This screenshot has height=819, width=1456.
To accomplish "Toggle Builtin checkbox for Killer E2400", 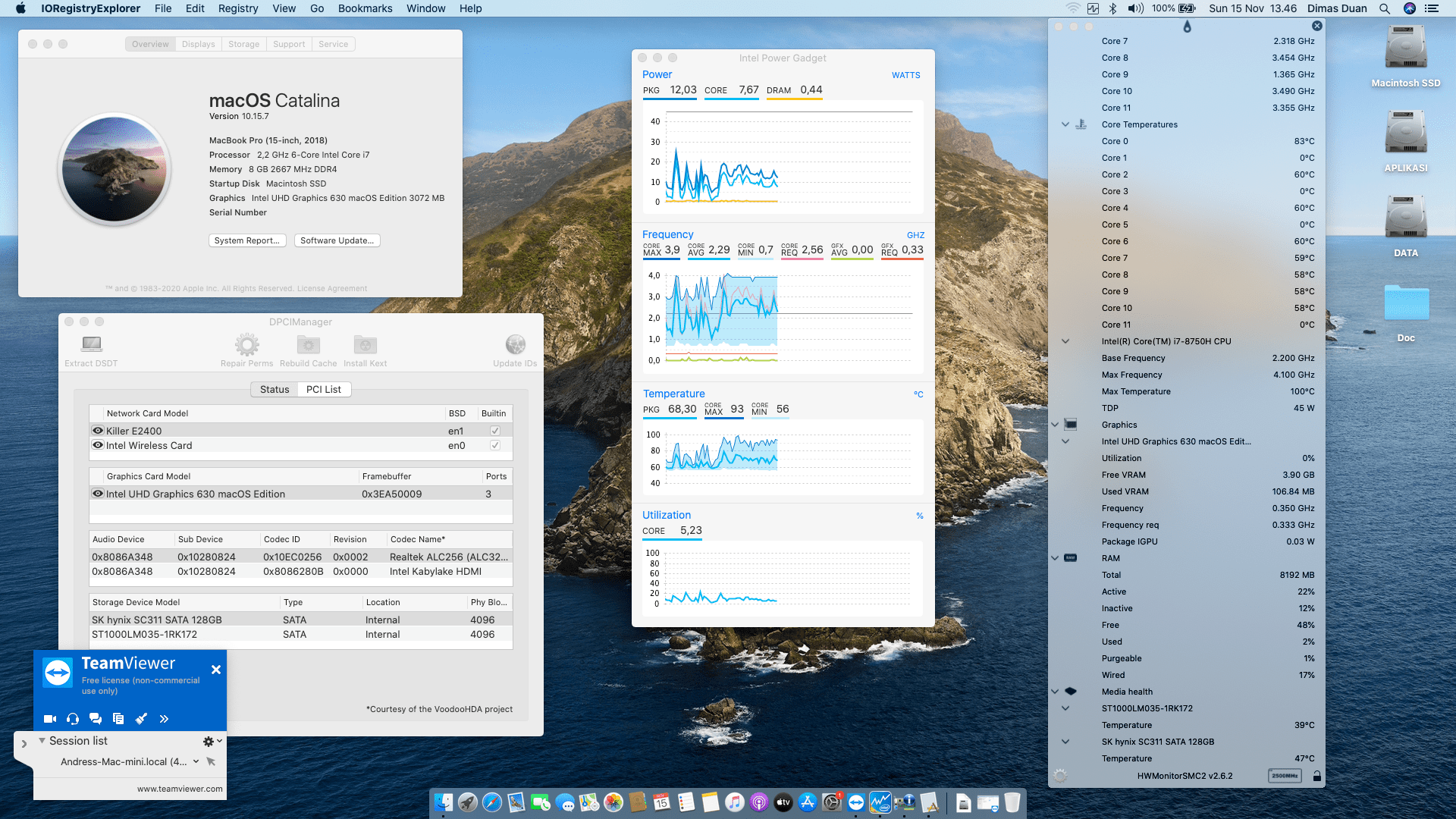I will (x=494, y=430).
